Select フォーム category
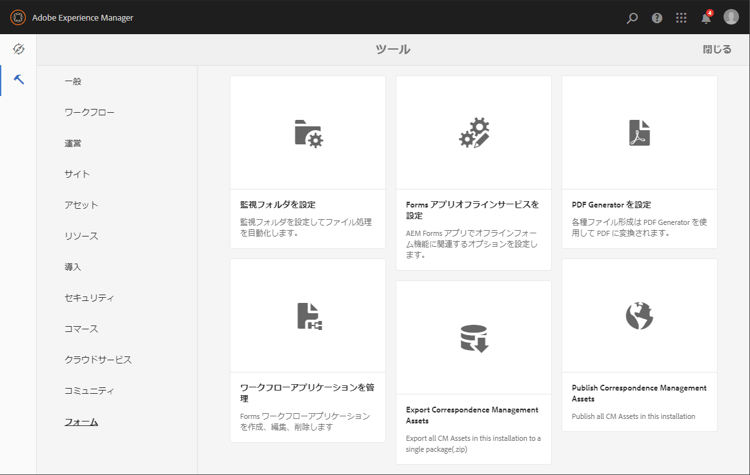Viewport: 750px width, 475px height. pyautogui.click(x=81, y=421)
